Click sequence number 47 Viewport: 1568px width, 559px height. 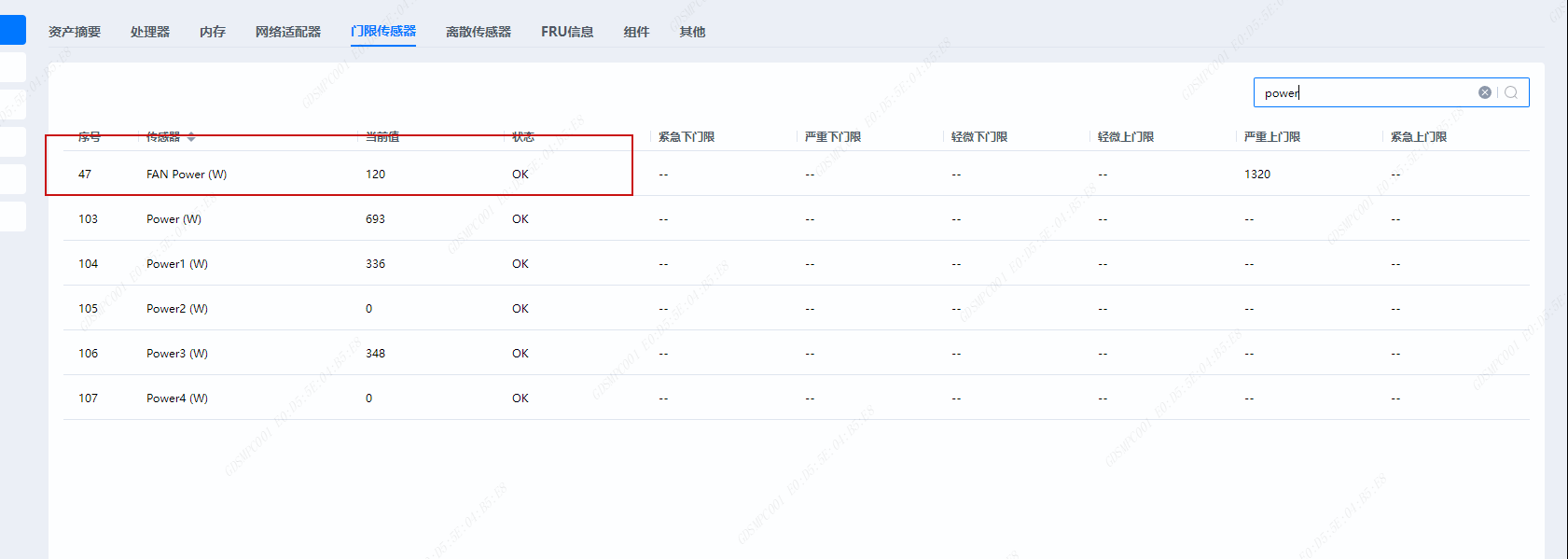click(85, 175)
